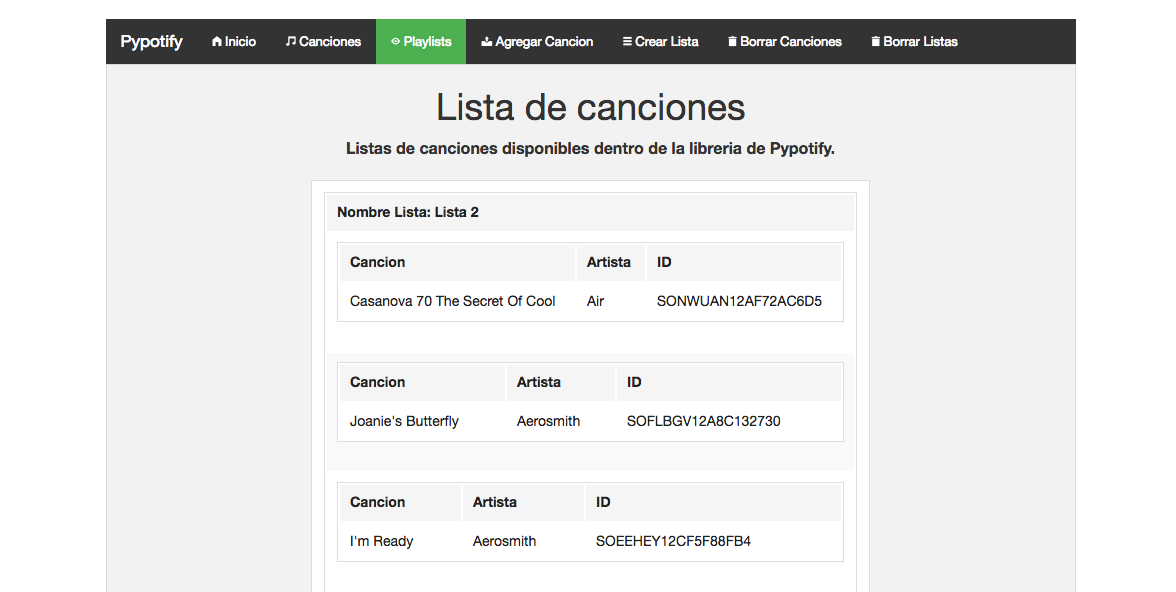The height and width of the screenshot is (592, 1176).
Task: Select the Casanova 70 The Secret Of Cool row
Action: [452, 301]
